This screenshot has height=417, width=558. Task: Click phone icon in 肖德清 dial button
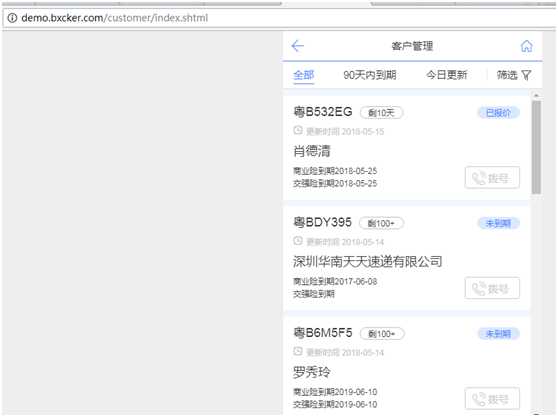click(x=479, y=178)
